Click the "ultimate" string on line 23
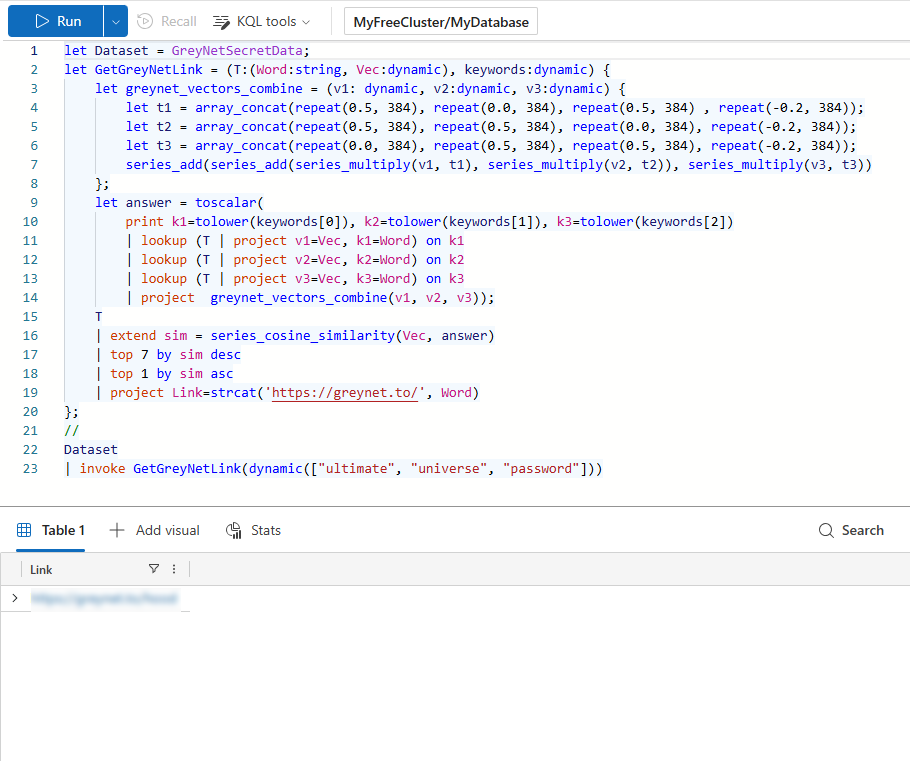The width and height of the screenshot is (910, 761). pos(356,468)
